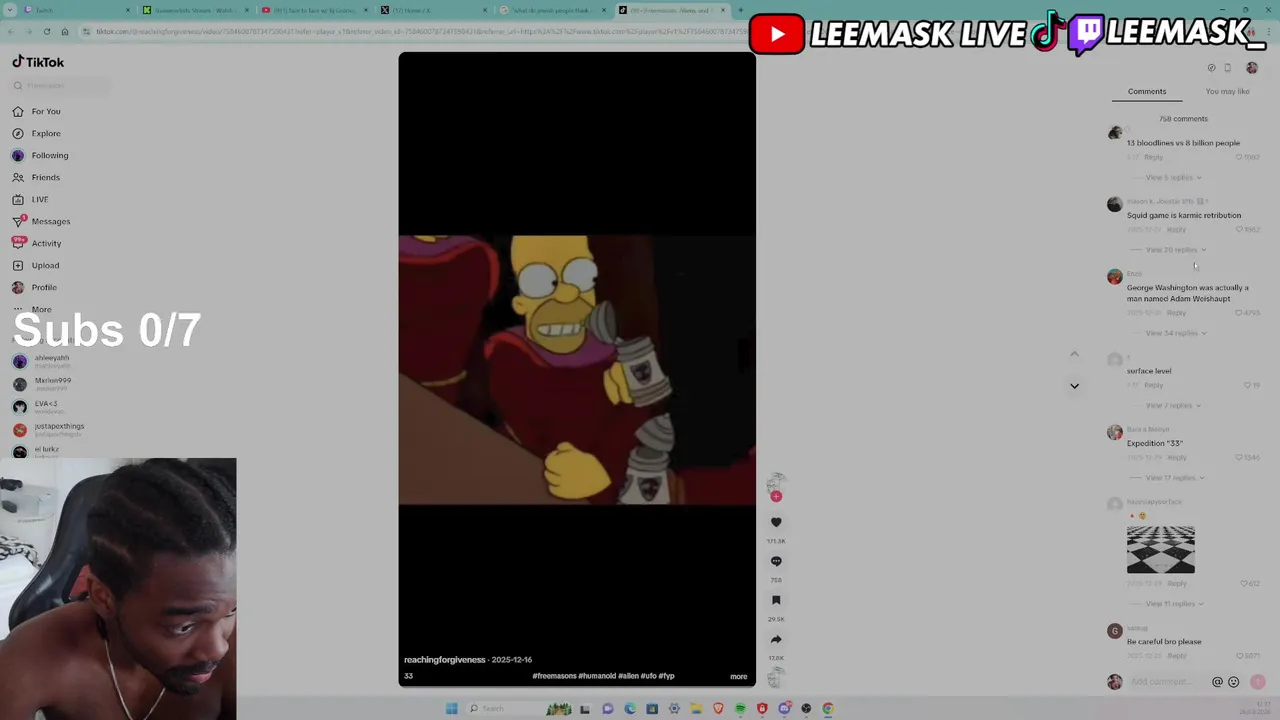Reply to the 'surface level' comment
This screenshot has height=720, width=1280.
1154,385
